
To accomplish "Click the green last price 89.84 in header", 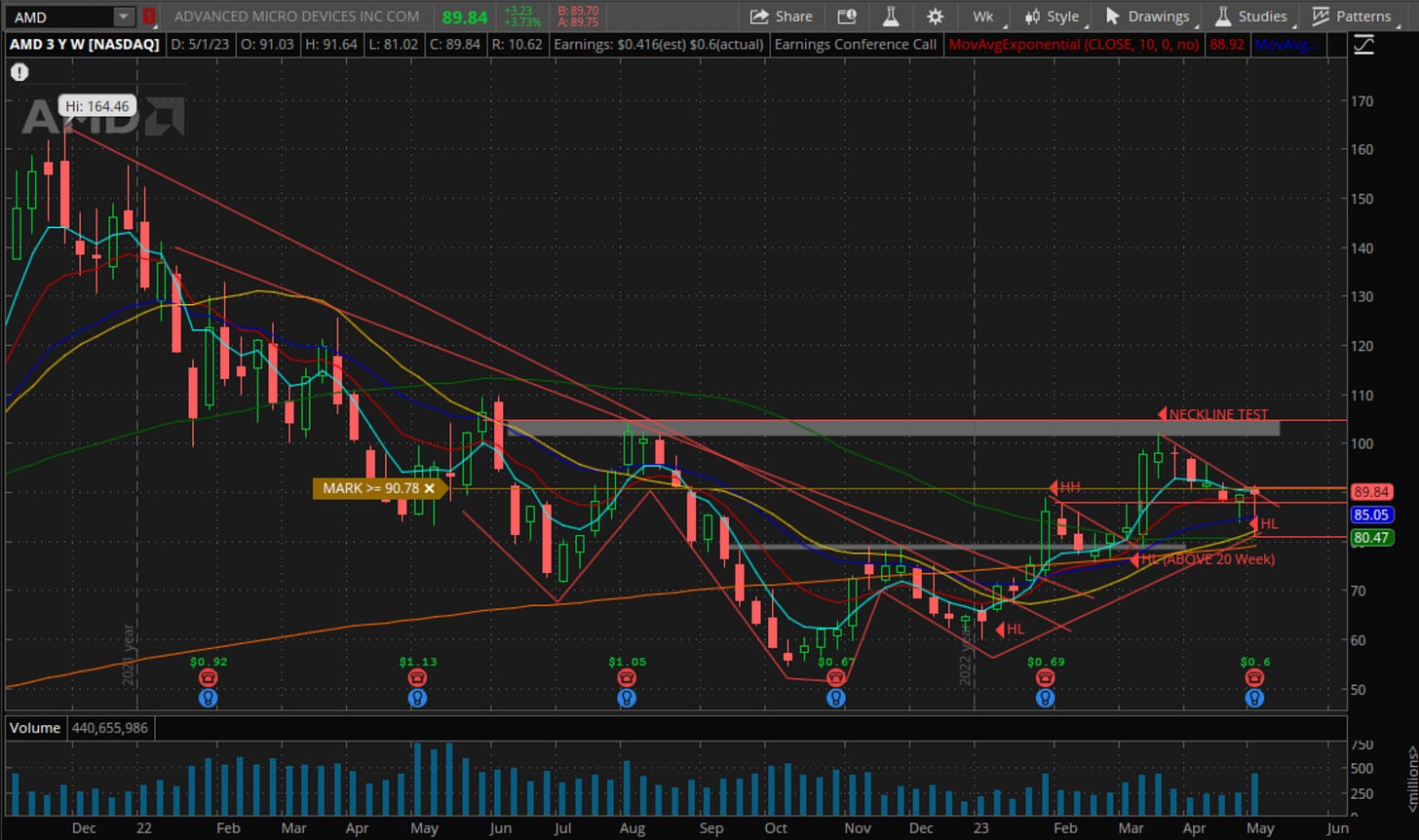I will pyautogui.click(x=465, y=17).
